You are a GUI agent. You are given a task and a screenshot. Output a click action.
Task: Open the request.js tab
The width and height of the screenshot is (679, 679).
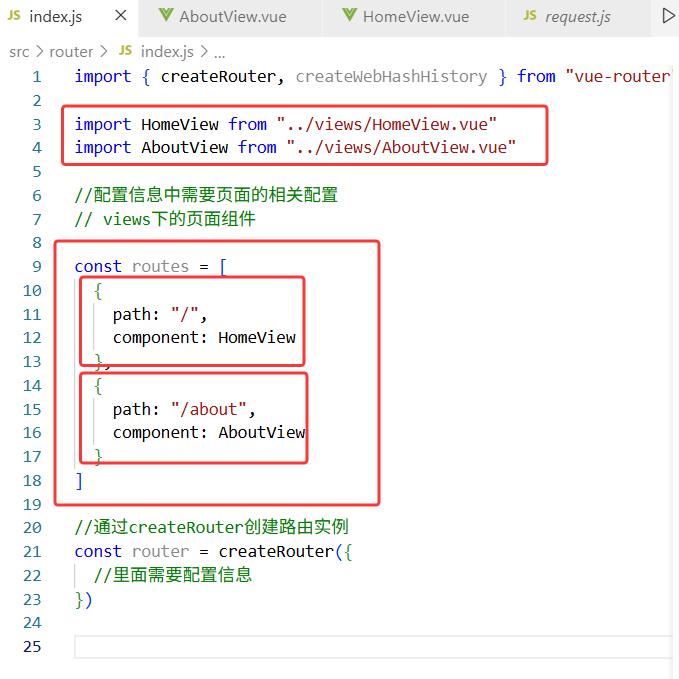point(578,17)
